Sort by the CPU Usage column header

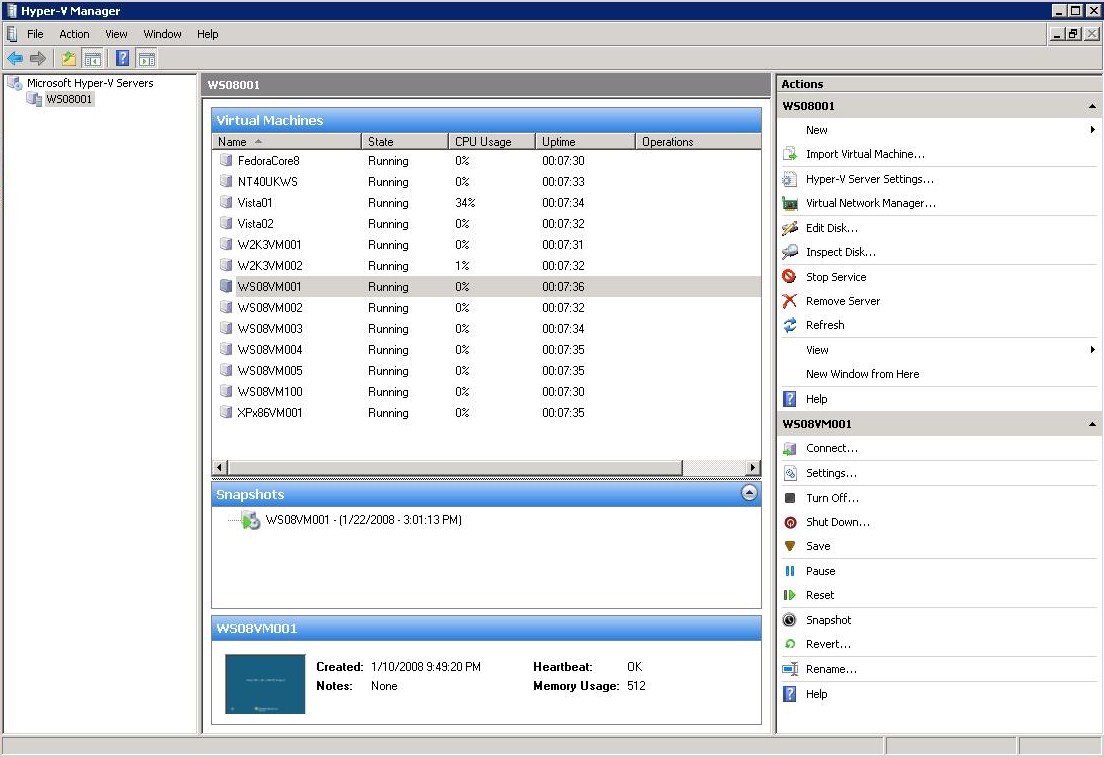[491, 142]
